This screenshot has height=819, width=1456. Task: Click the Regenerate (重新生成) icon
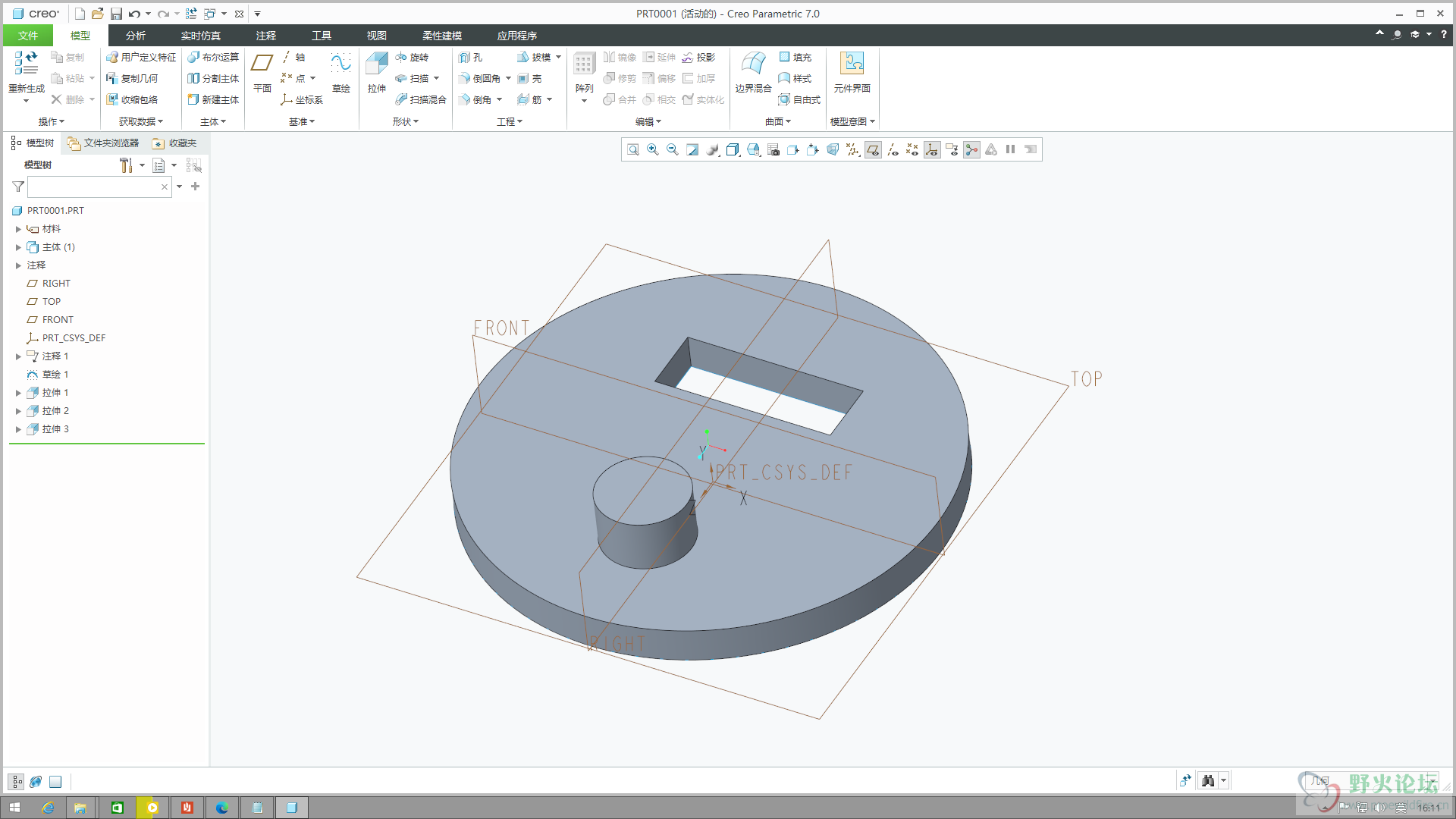[26, 63]
